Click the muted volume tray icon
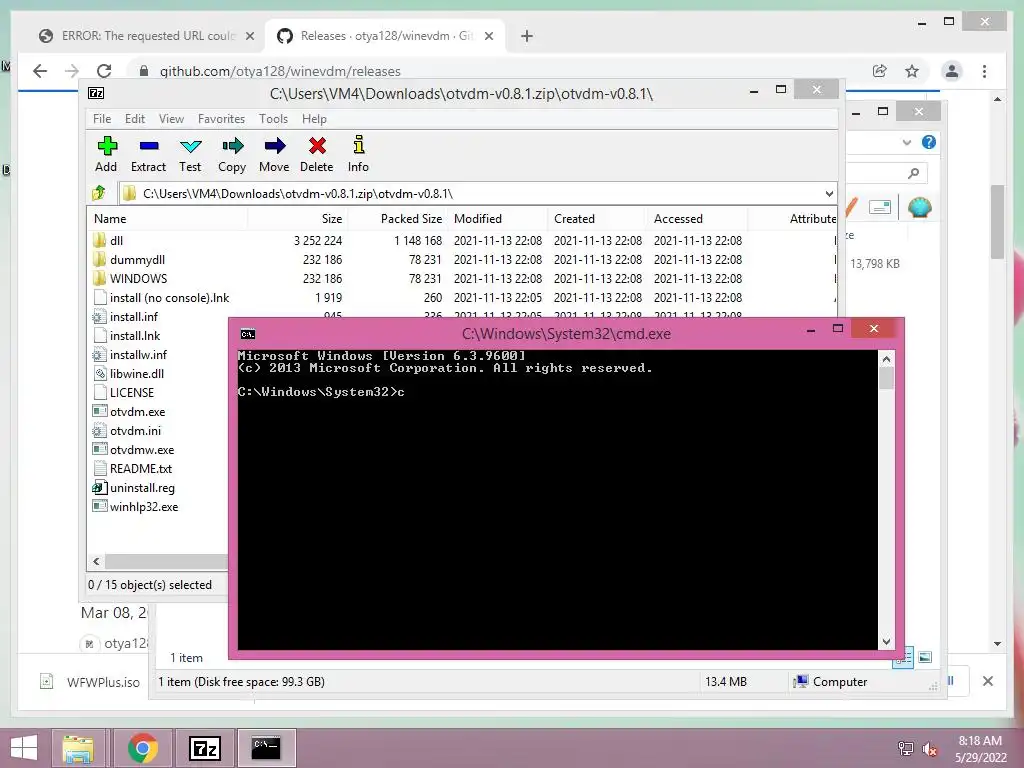Screen dimensions: 1024x768 pos(930,749)
